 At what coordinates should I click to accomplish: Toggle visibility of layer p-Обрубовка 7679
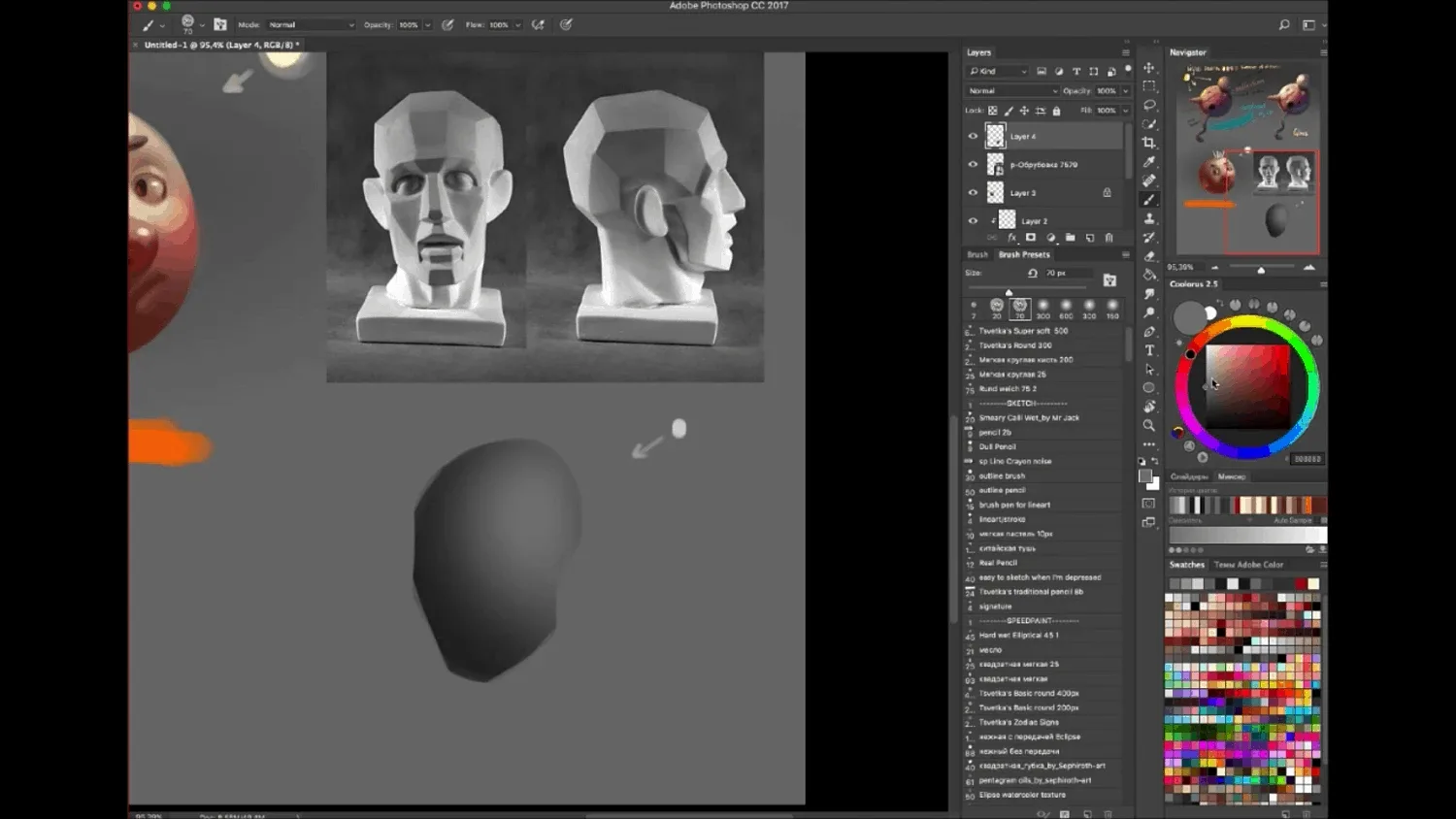[973, 164]
